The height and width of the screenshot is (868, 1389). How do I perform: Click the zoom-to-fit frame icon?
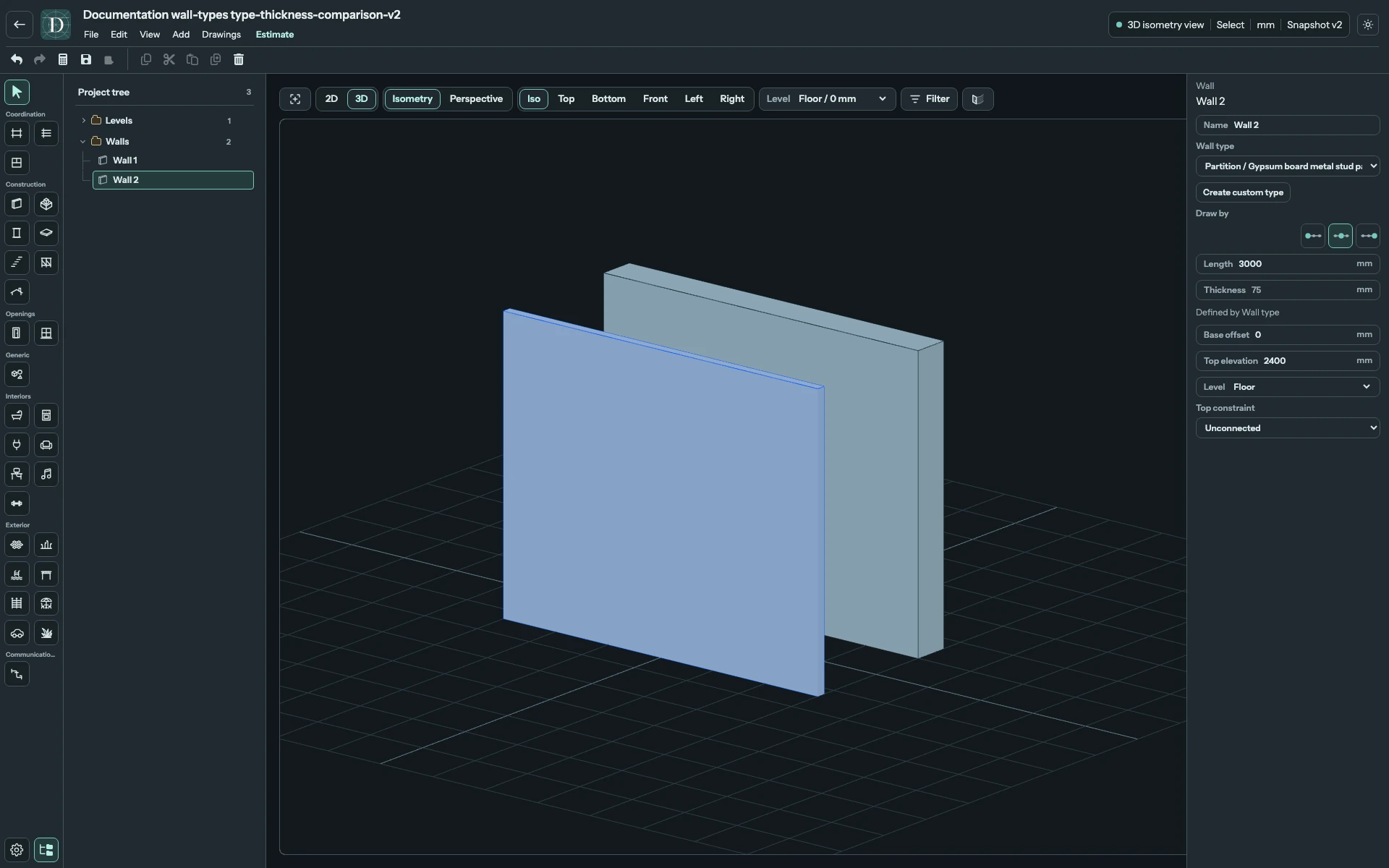[295, 99]
